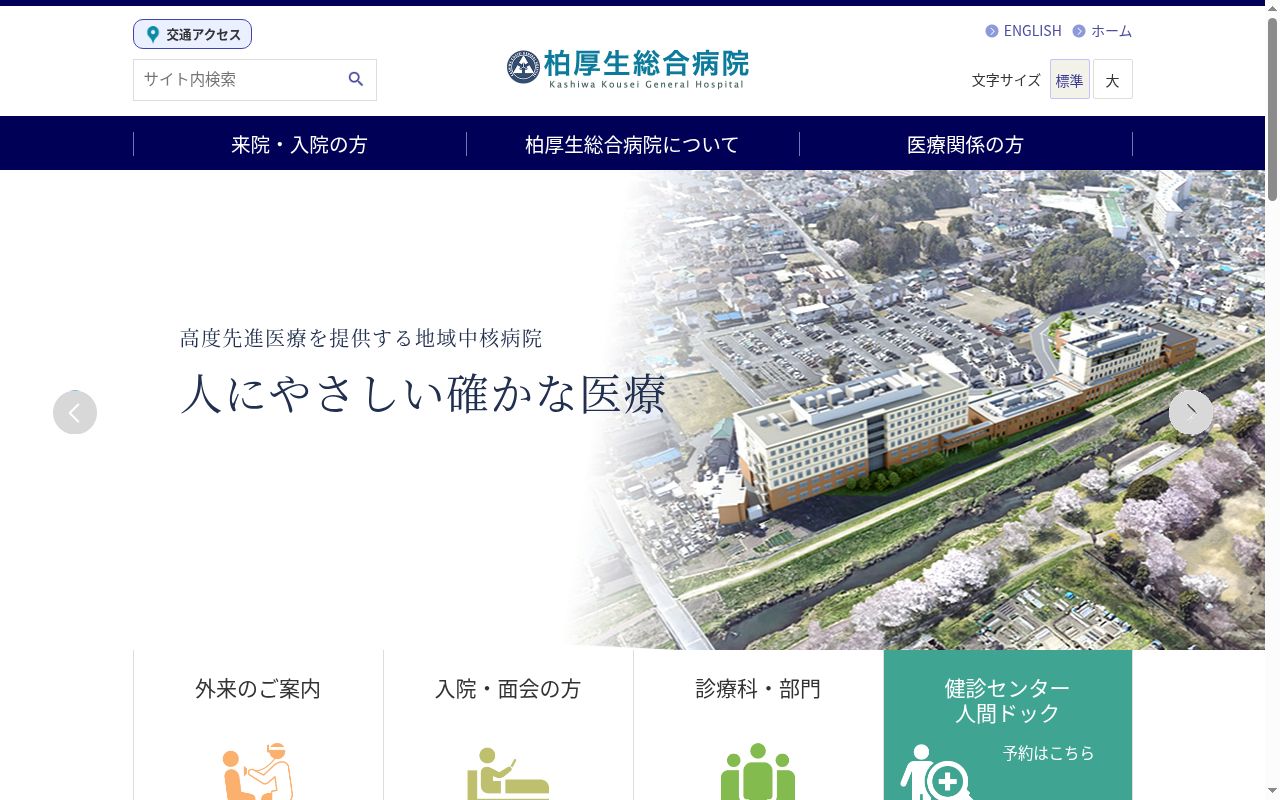
Task: Click the doctor examining patient icon
Action: click(258, 771)
